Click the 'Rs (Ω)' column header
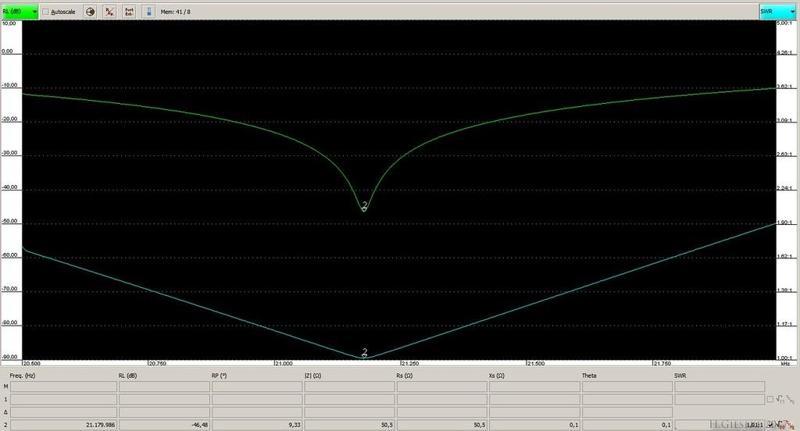This screenshot has height=431, width=800. coord(405,375)
